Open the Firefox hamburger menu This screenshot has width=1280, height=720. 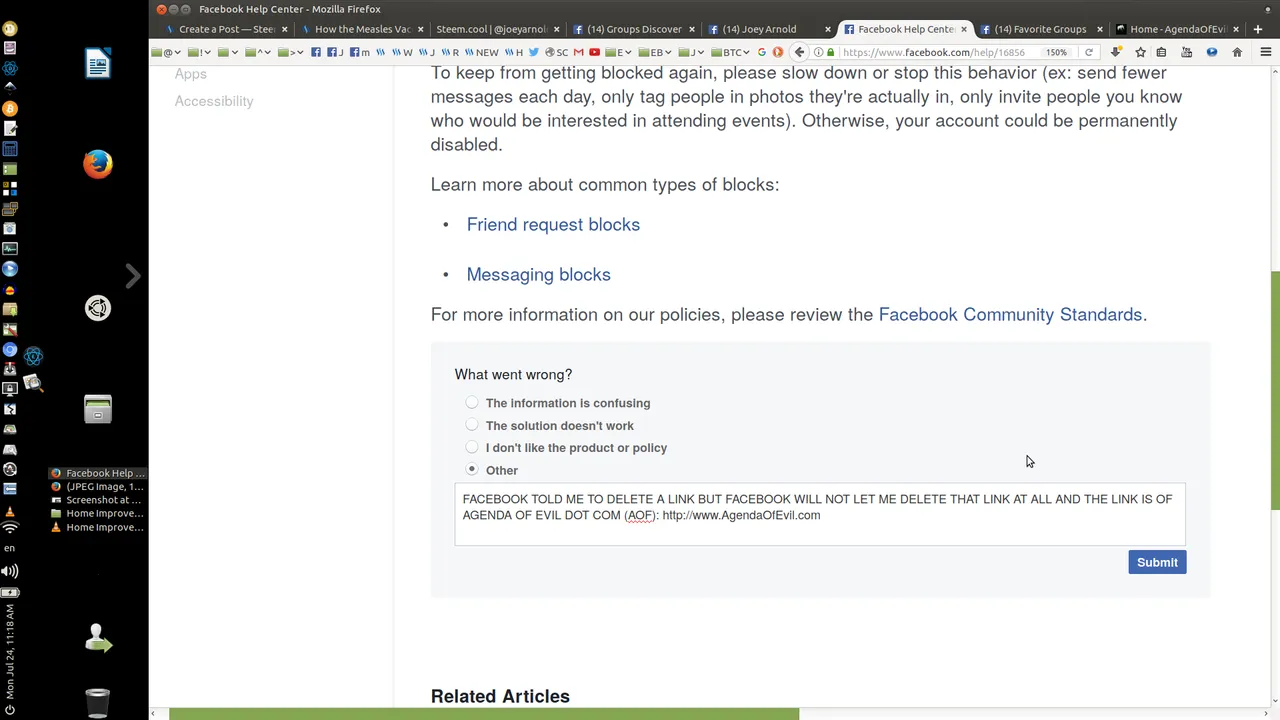point(1265,52)
